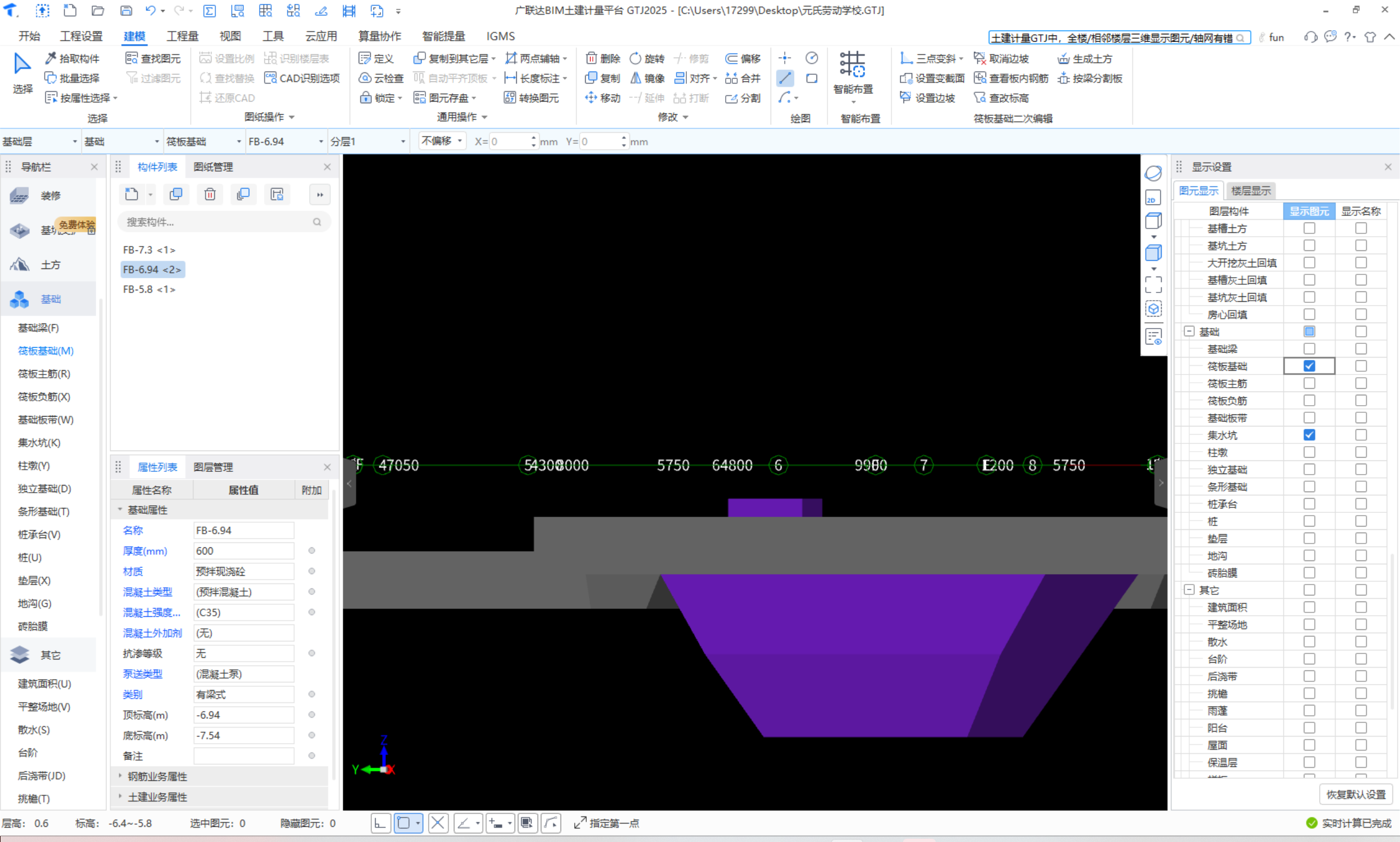Check 基础梁 display element checkbox
The height and width of the screenshot is (842, 1400).
click(x=1309, y=348)
